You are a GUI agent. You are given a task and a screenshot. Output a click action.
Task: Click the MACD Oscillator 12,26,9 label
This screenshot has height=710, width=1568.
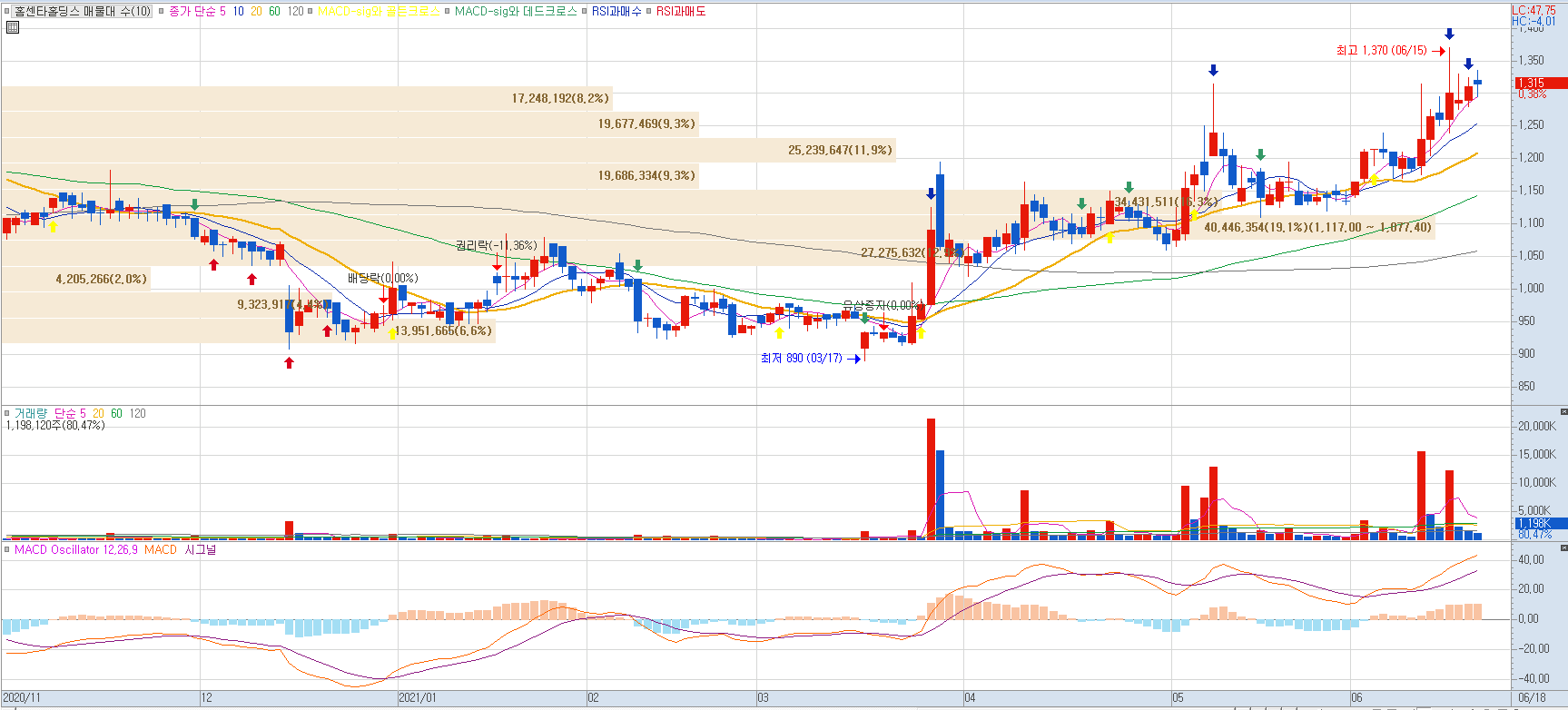(x=76, y=550)
